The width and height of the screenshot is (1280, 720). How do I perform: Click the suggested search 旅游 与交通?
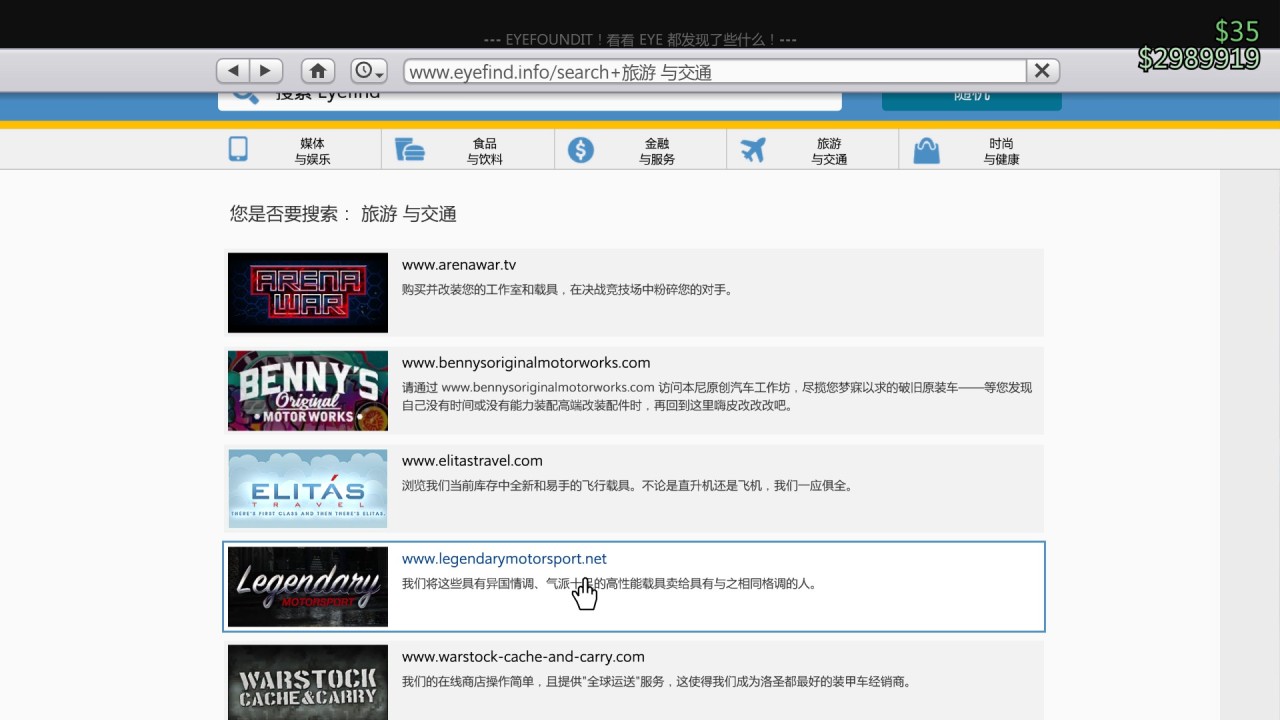coord(409,214)
